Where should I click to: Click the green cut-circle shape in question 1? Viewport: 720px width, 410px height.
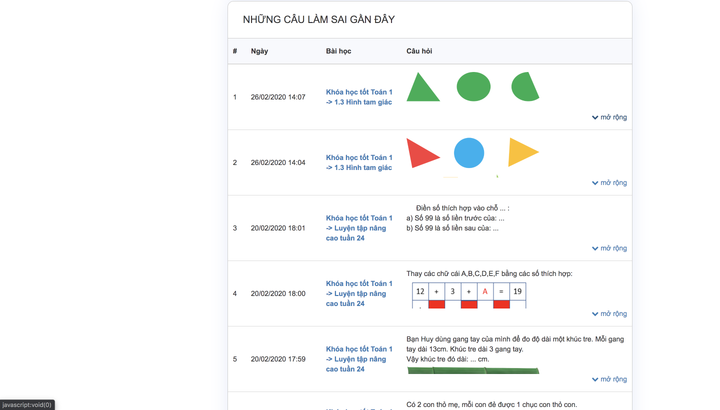tap(525, 87)
